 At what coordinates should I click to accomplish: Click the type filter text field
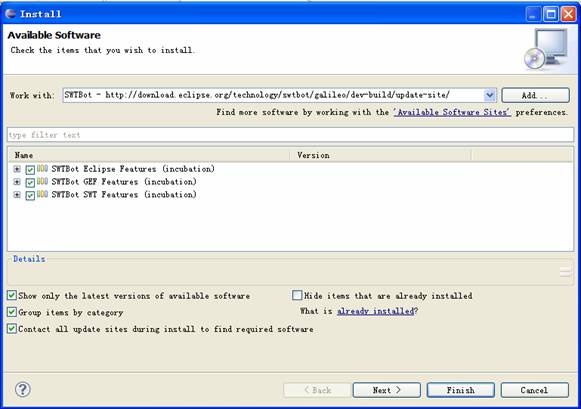tap(290, 135)
